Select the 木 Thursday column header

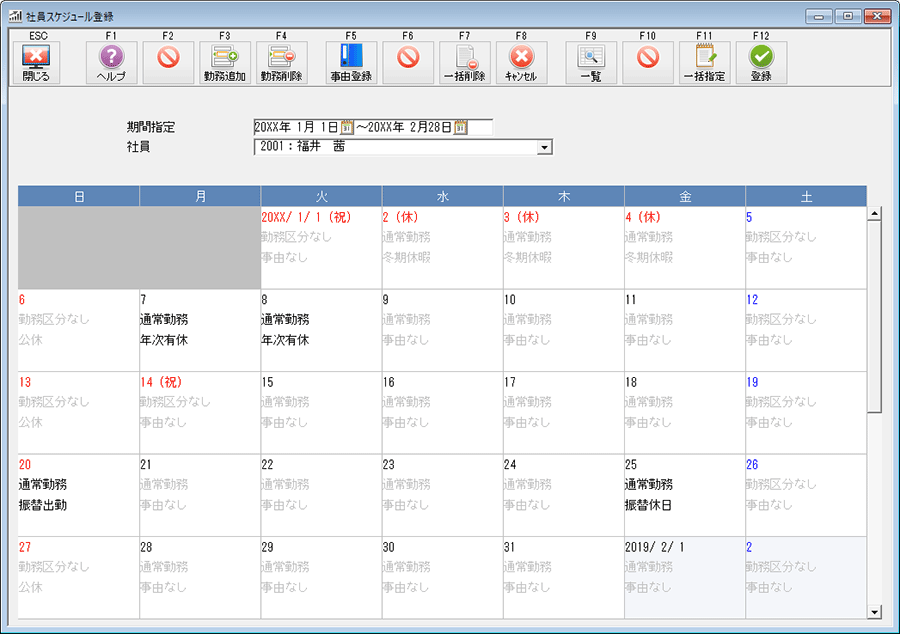(564, 196)
